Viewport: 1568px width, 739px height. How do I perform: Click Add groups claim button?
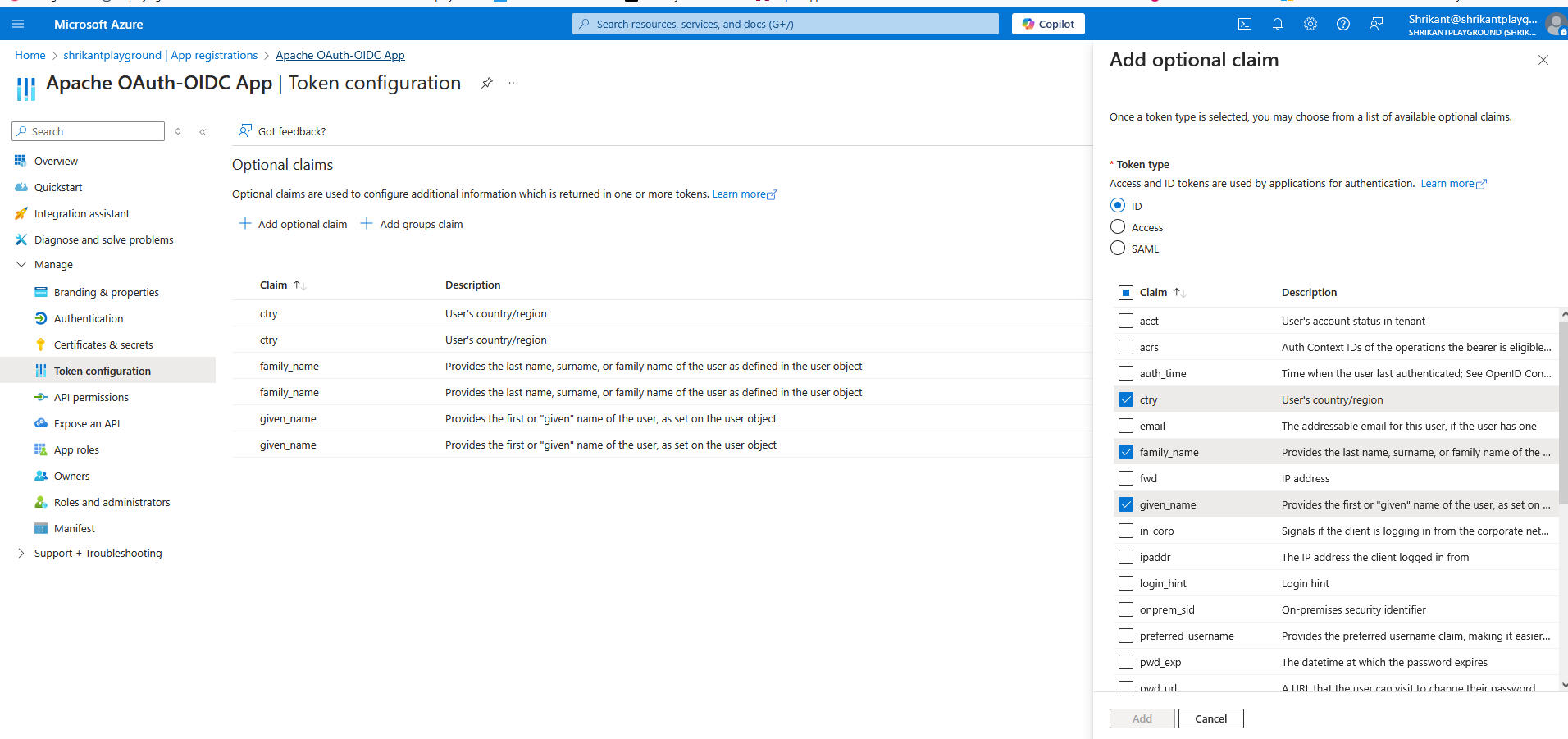pyautogui.click(x=412, y=224)
